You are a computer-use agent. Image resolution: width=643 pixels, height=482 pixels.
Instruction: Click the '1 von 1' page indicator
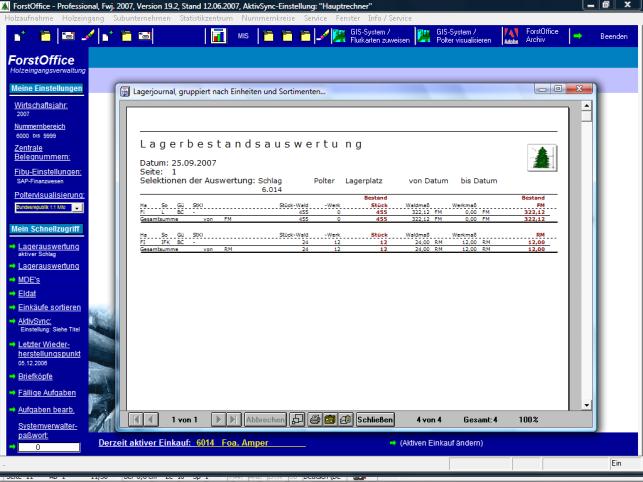184,420
